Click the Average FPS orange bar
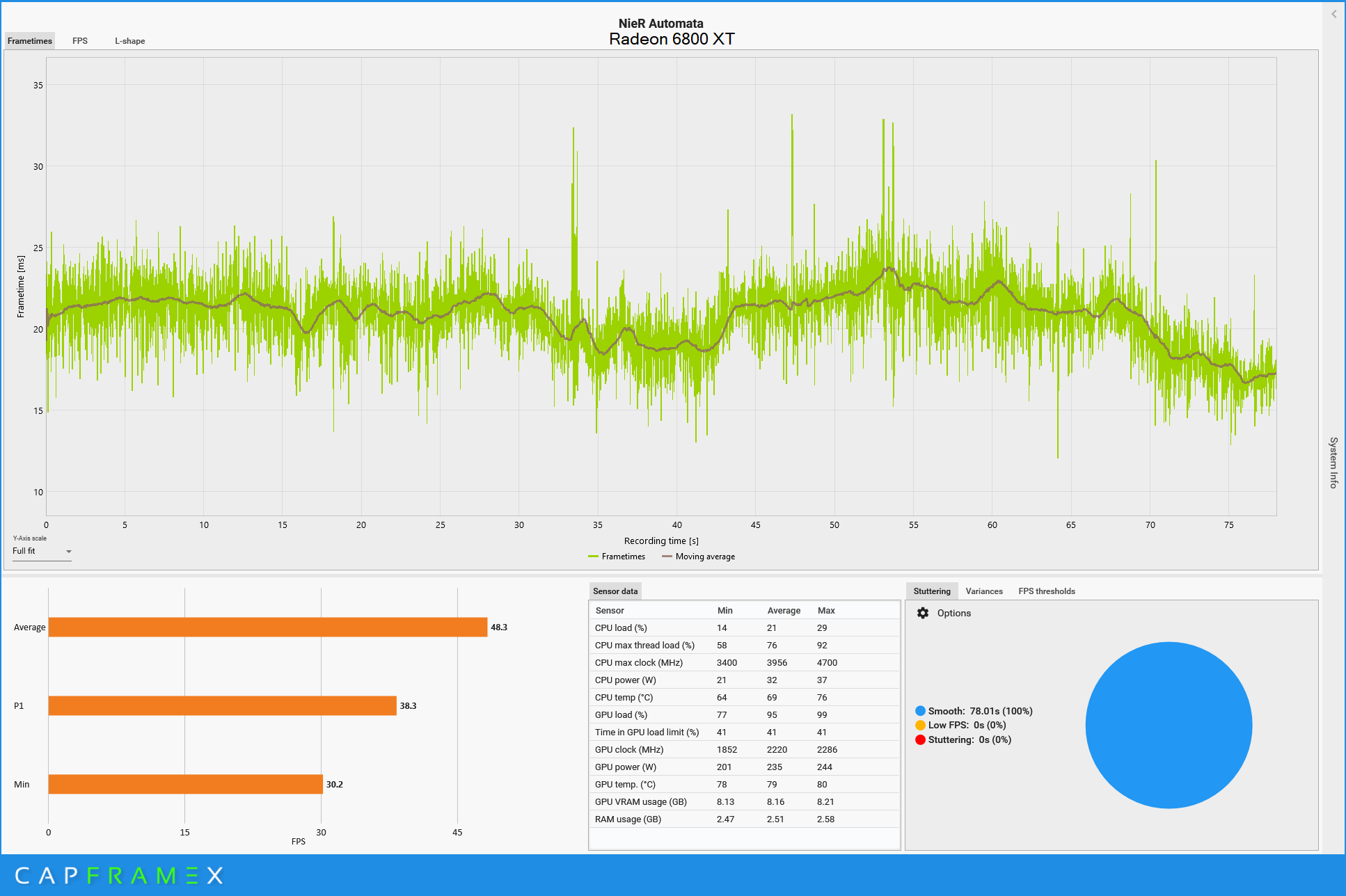Viewport: 1346px width, 896px height. coord(268,627)
